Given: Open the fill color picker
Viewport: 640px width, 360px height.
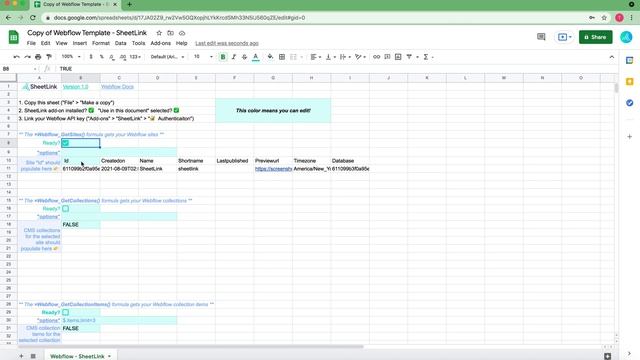Looking at the screenshot, I should (x=270, y=57).
